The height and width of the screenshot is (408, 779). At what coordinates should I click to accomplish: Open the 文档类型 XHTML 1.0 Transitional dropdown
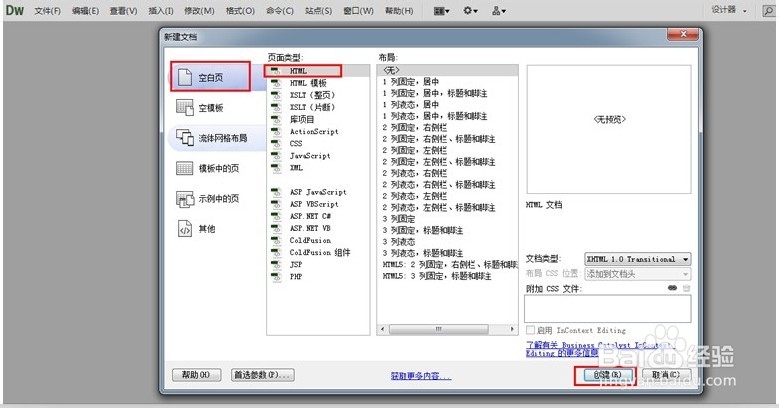637,259
